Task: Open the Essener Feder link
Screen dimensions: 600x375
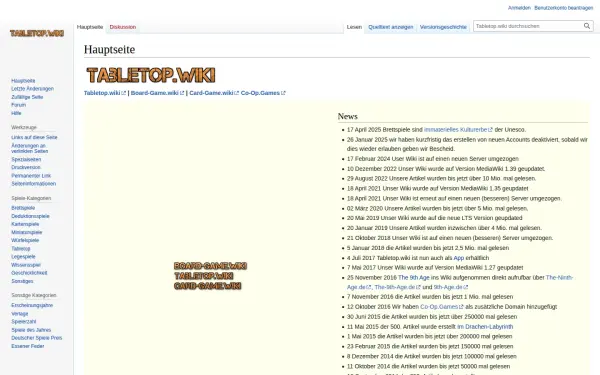Action: coord(28,346)
